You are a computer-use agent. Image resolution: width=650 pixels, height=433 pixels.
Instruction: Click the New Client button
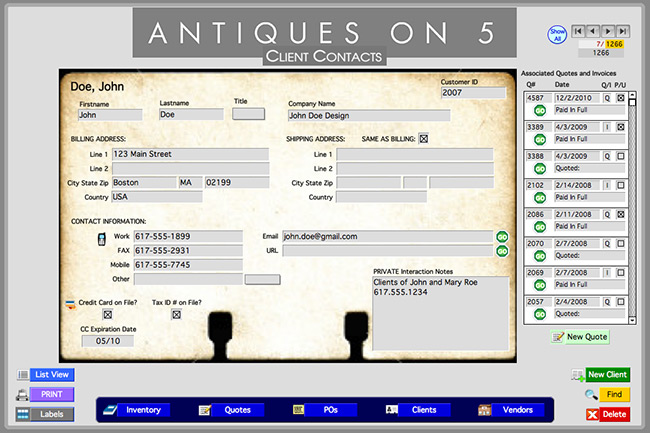(x=608, y=375)
